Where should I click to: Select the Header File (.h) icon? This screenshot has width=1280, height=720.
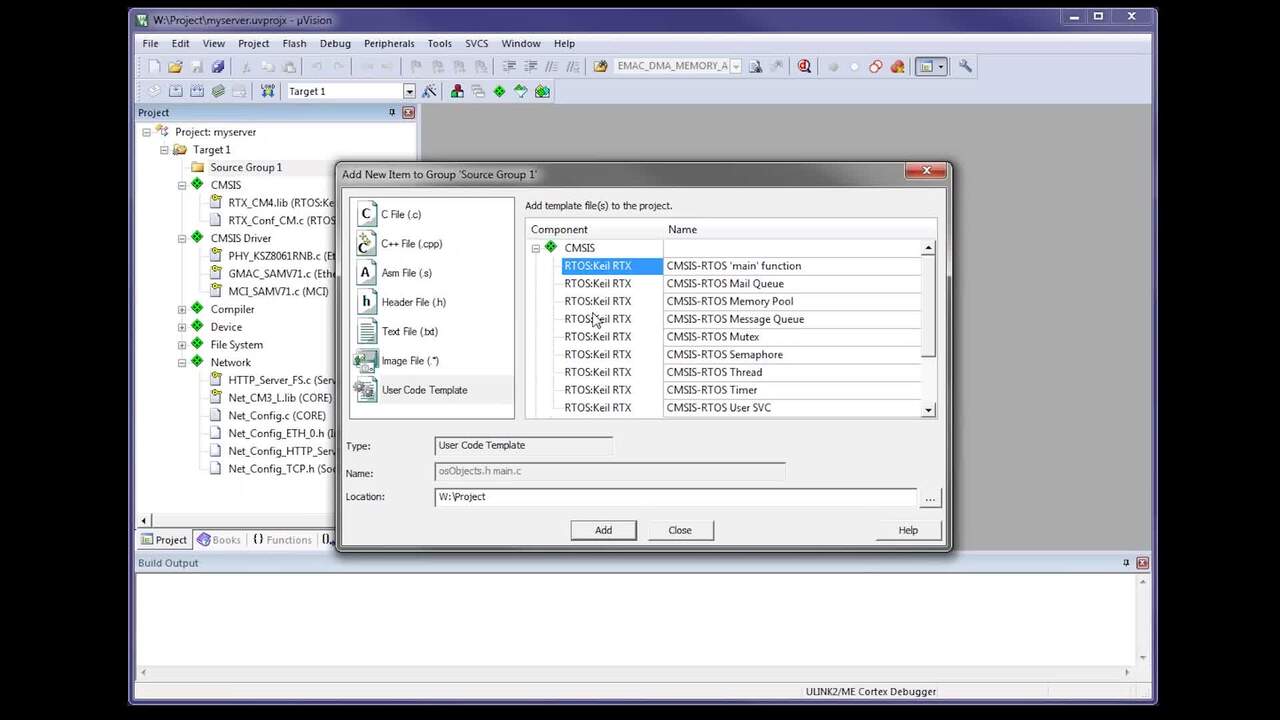[367, 302]
